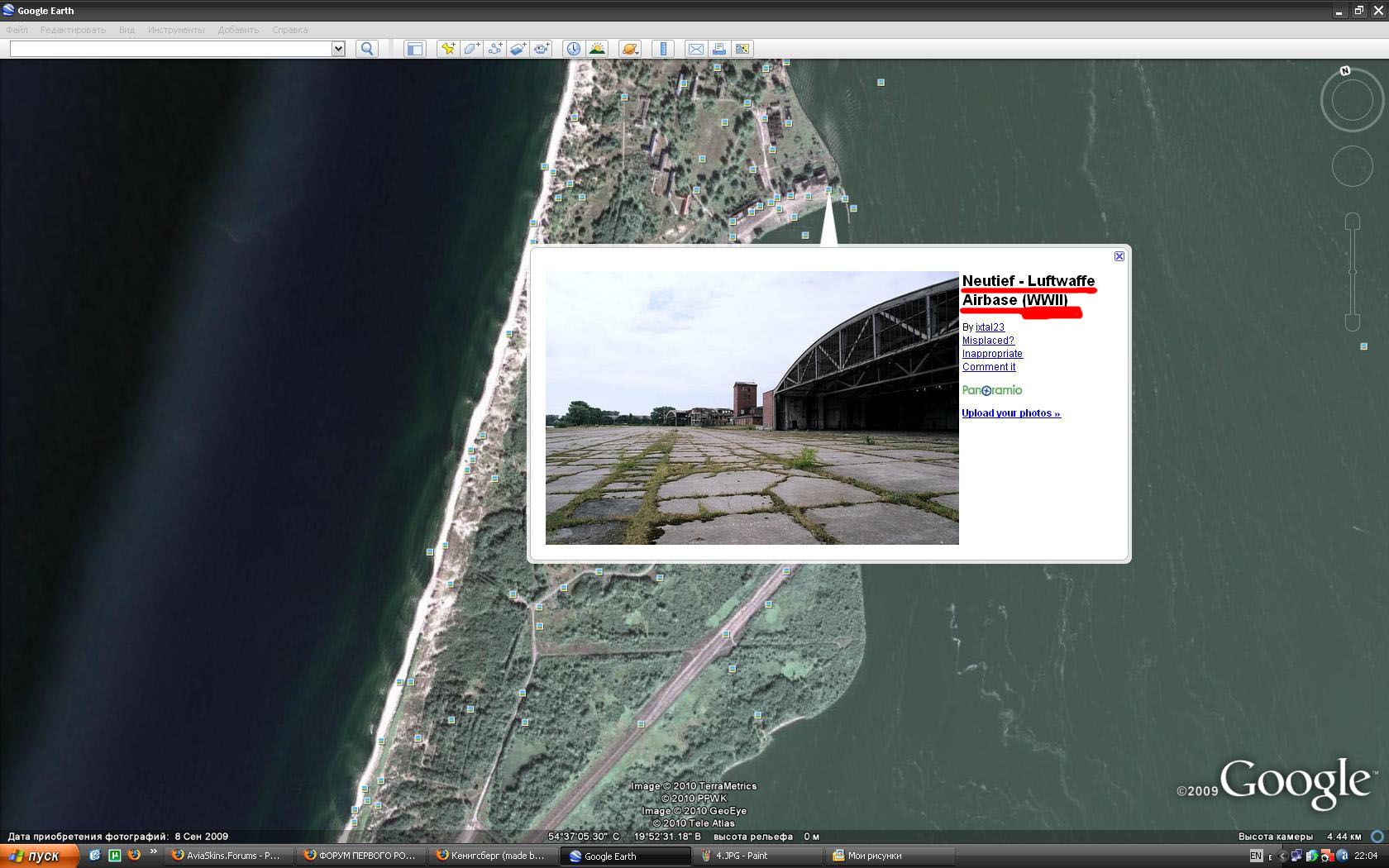Click into the search input field
The width and height of the screenshot is (1389, 868).
(171, 49)
